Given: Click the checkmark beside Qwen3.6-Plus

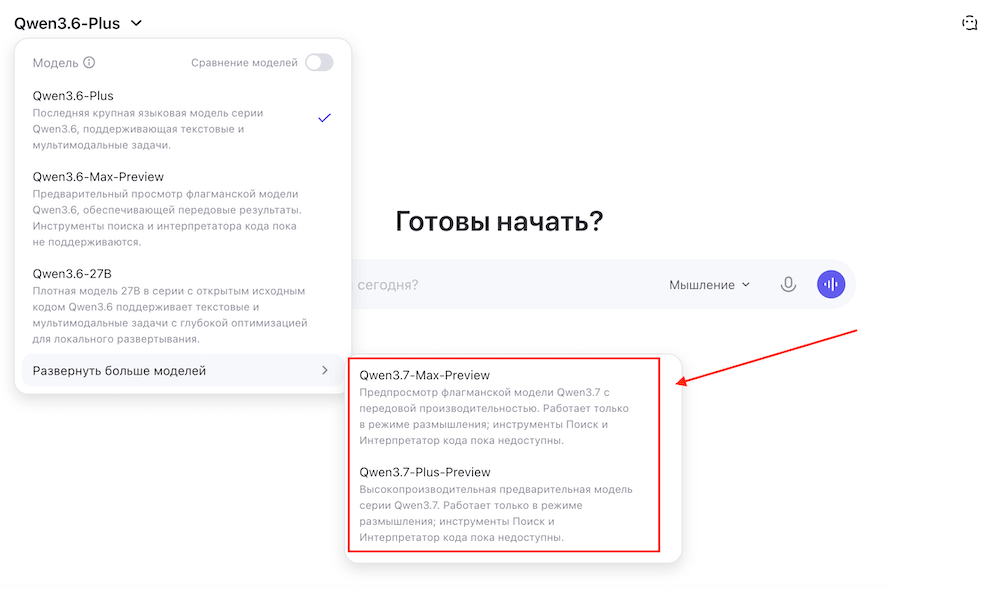Looking at the screenshot, I should [325, 118].
